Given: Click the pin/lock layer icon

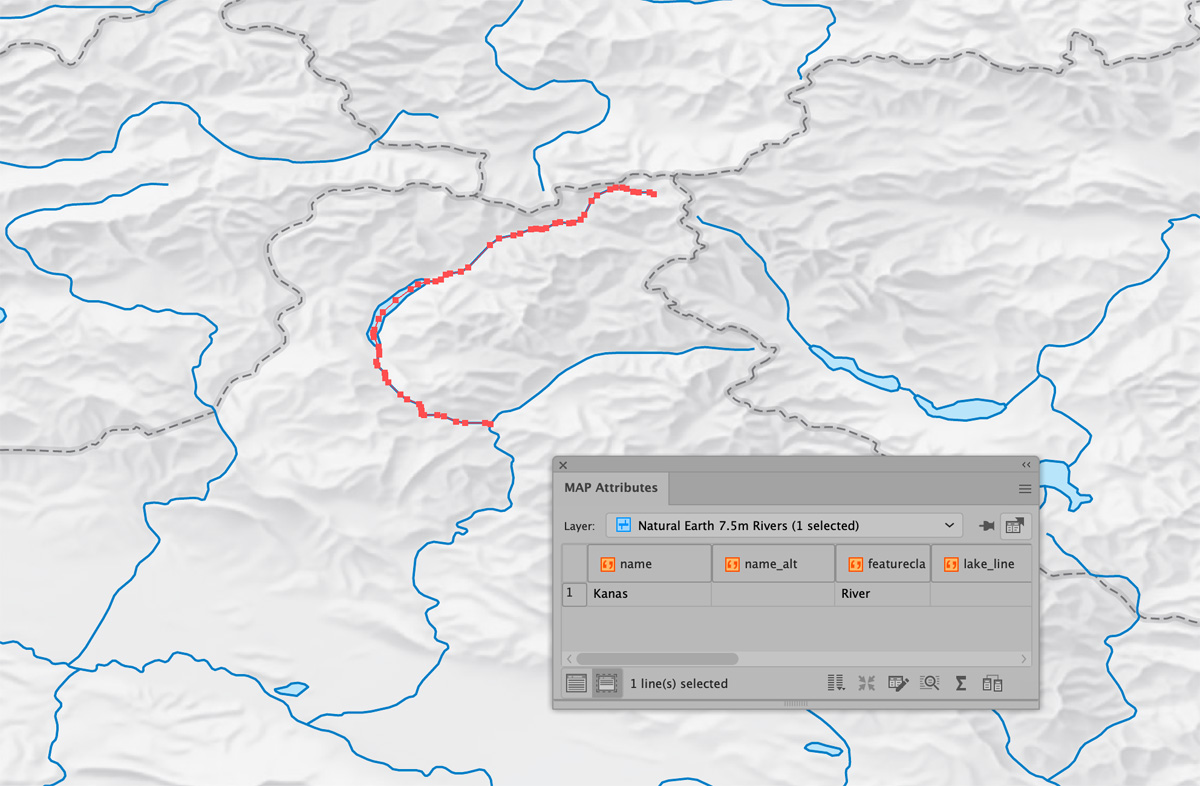Looking at the screenshot, I should tap(985, 526).
